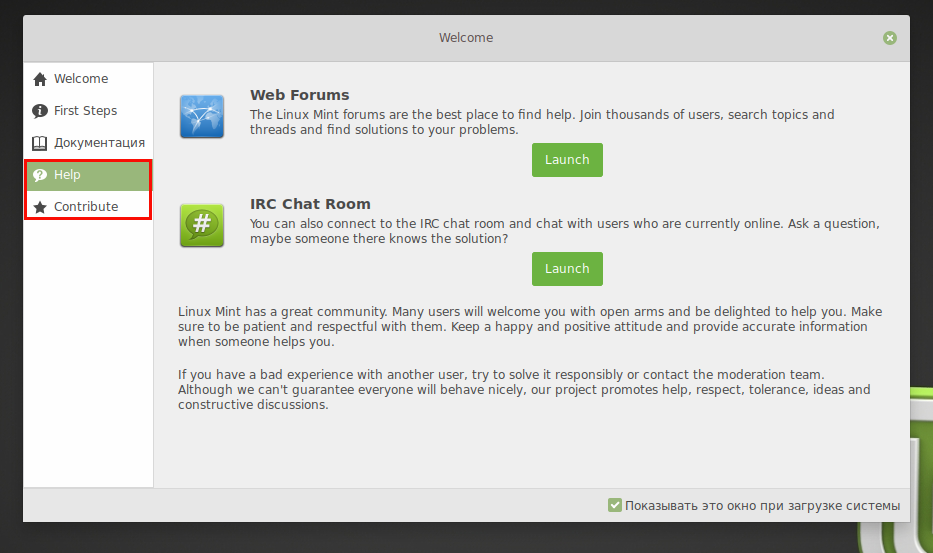Click the Linux Mint forums description text
The image size is (933, 553).
(542, 122)
